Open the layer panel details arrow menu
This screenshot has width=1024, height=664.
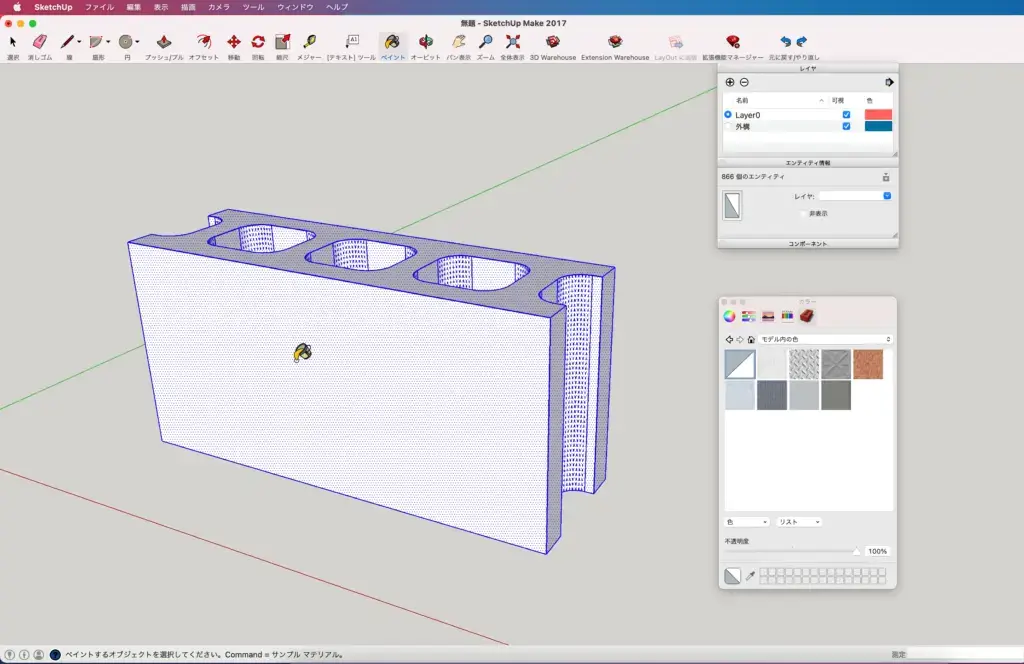[889, 82]
